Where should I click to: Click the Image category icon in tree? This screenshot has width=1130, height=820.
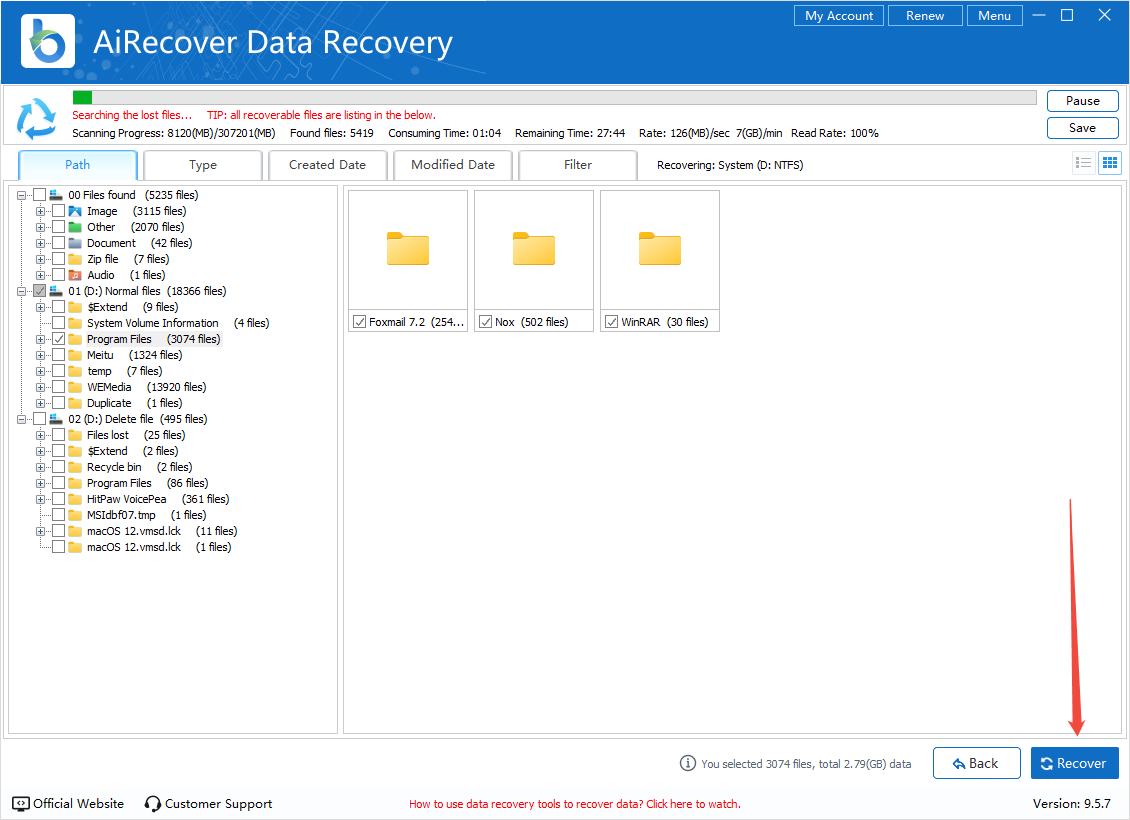pyautogui.click(x=75, y=211)
